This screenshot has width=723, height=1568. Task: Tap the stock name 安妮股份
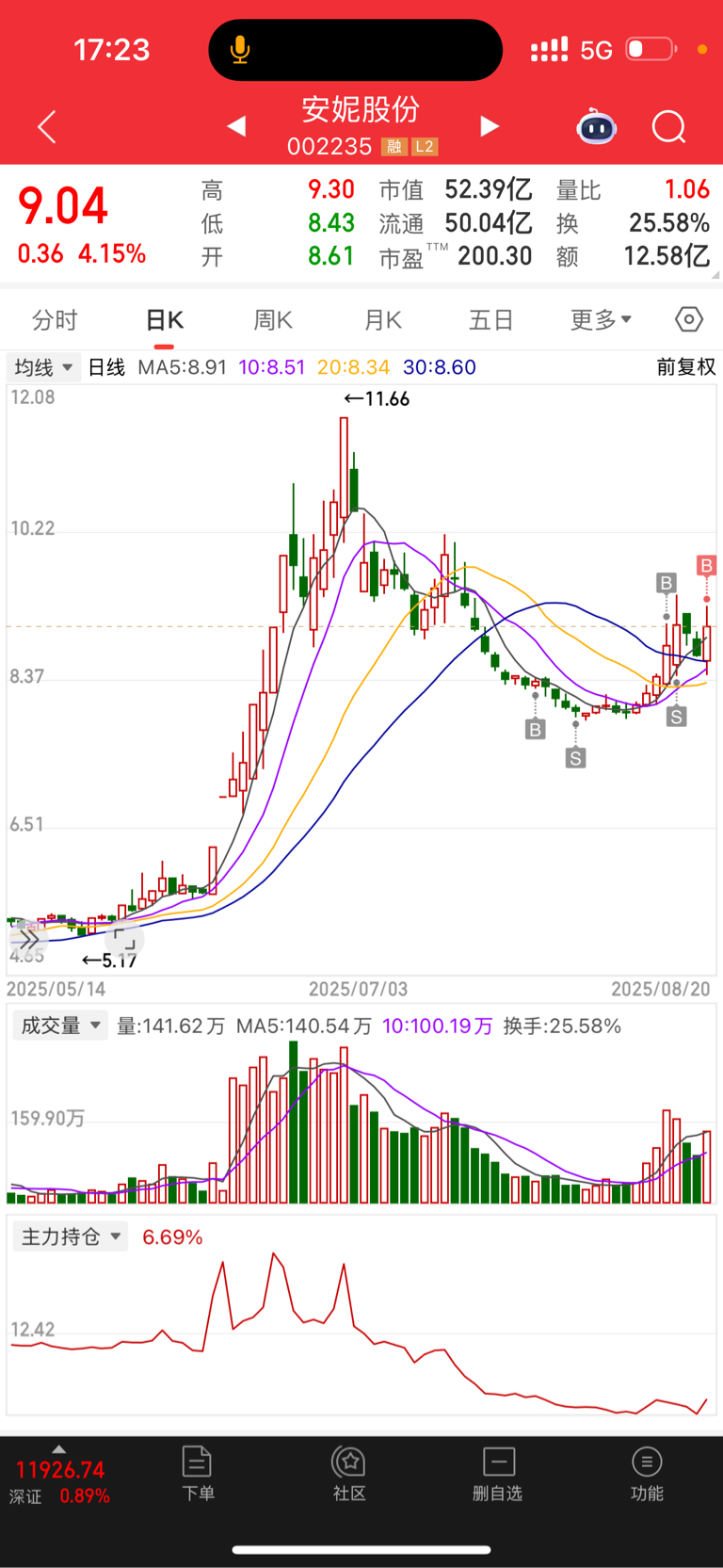pyautogui.click(x=361, y=109)
